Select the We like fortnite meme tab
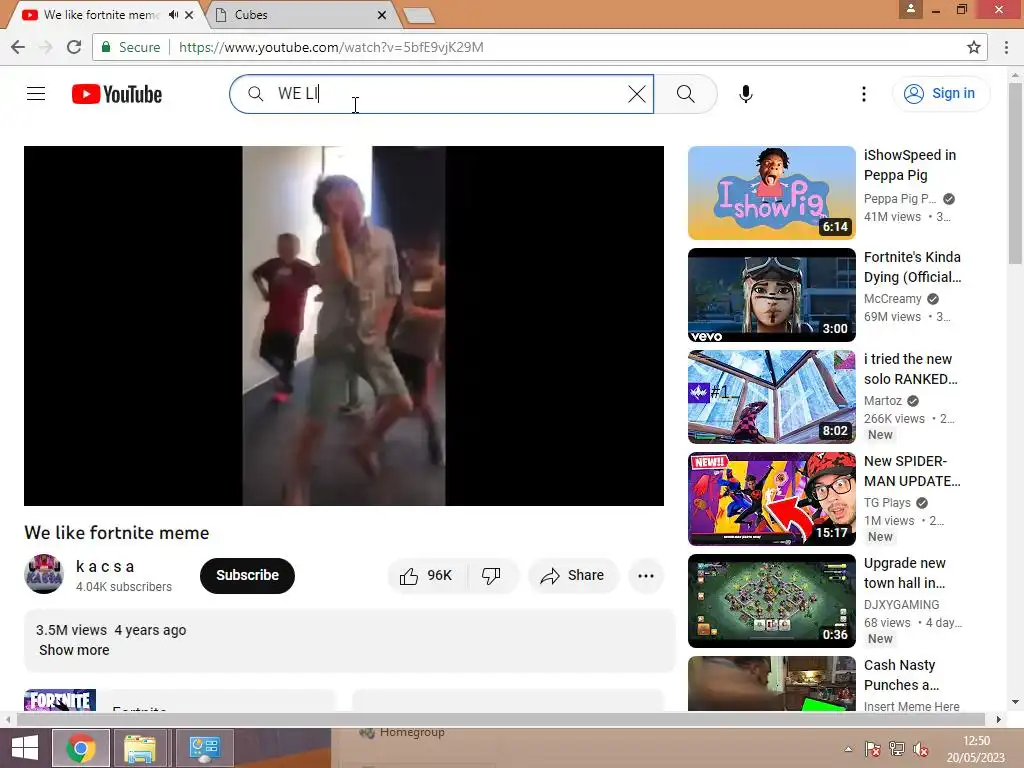 coord(101,14)
